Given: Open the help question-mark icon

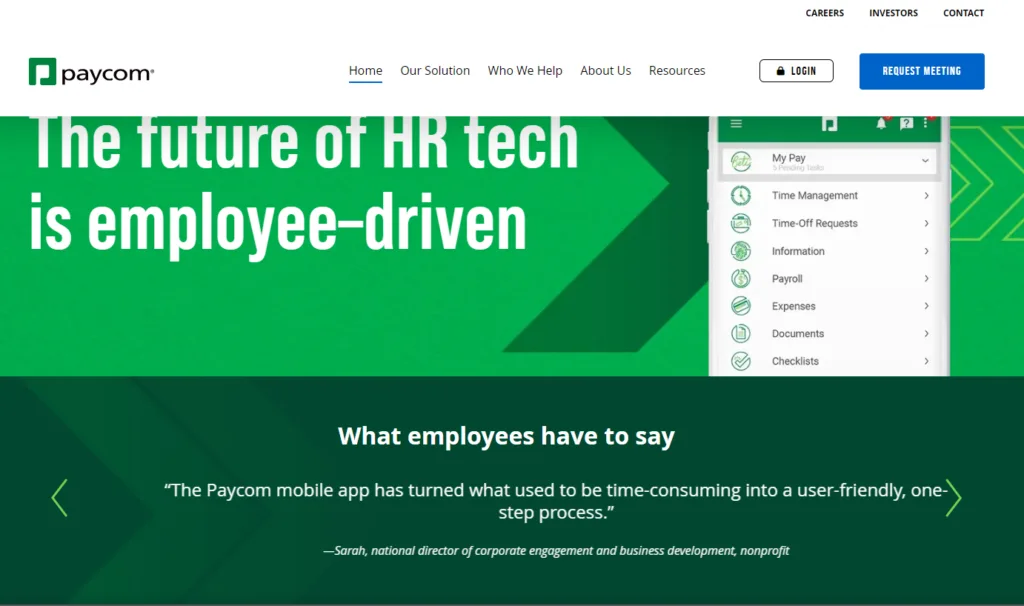Looking at the screenshot, I should 905,123.
